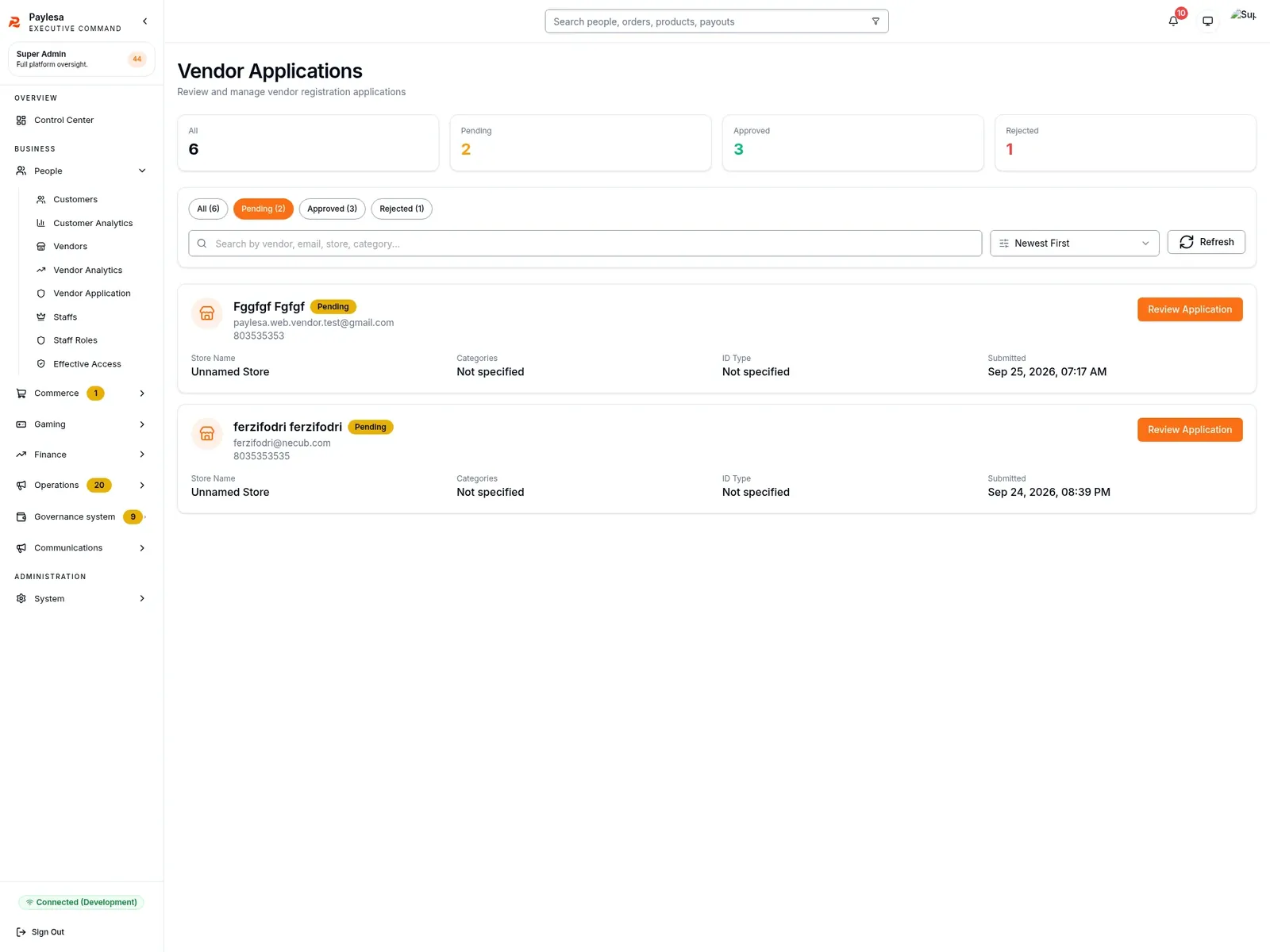The width and height of the screenshot is (1270, 952).
Task: Select the All (6) filter tab
Action: (x=208, y=209)
